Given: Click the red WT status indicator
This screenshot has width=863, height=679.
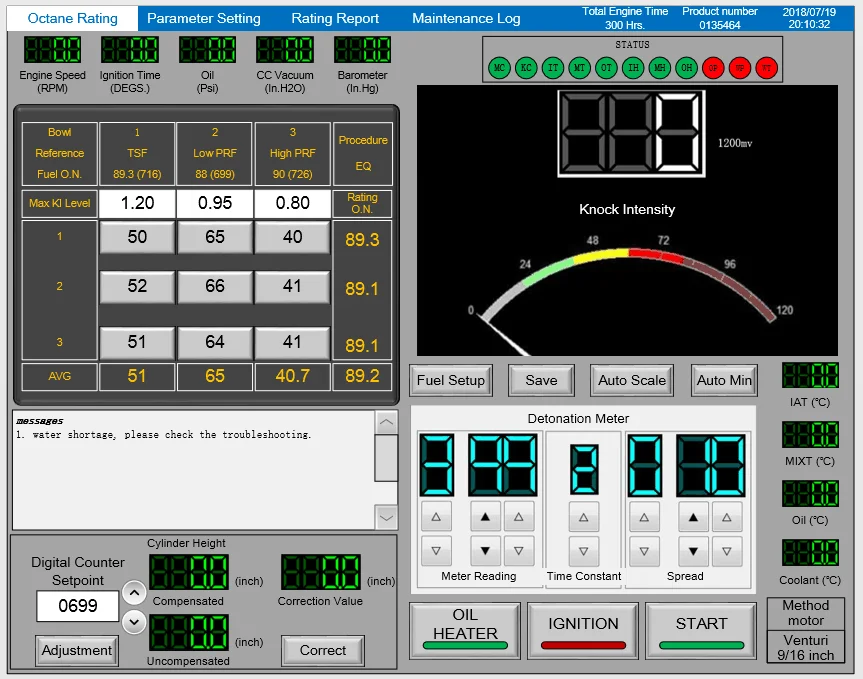Looking at the screenshot, I should pos(765,68).
